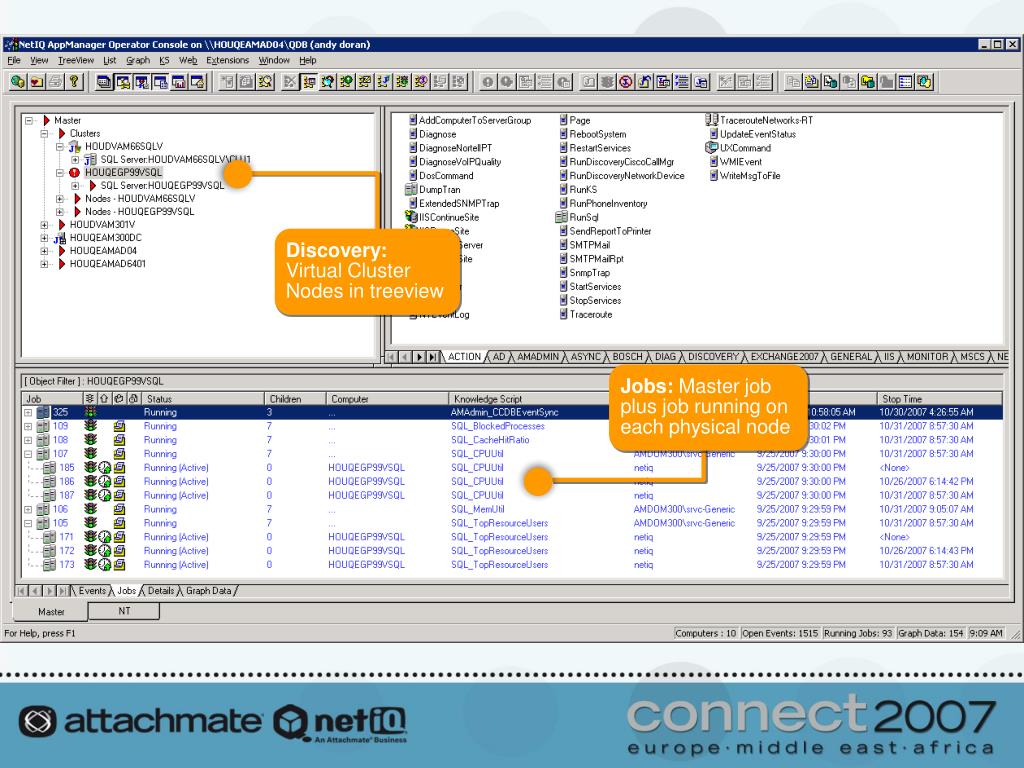Select the NT view tab

pos(124,611)
